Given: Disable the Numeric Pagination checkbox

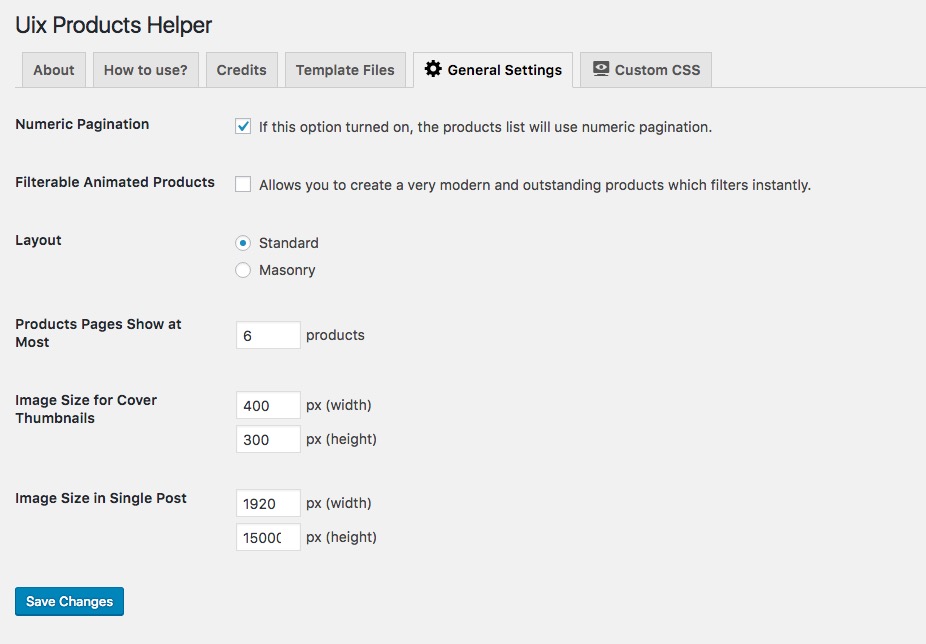Looking at the screenshot, I should point(243,126).
